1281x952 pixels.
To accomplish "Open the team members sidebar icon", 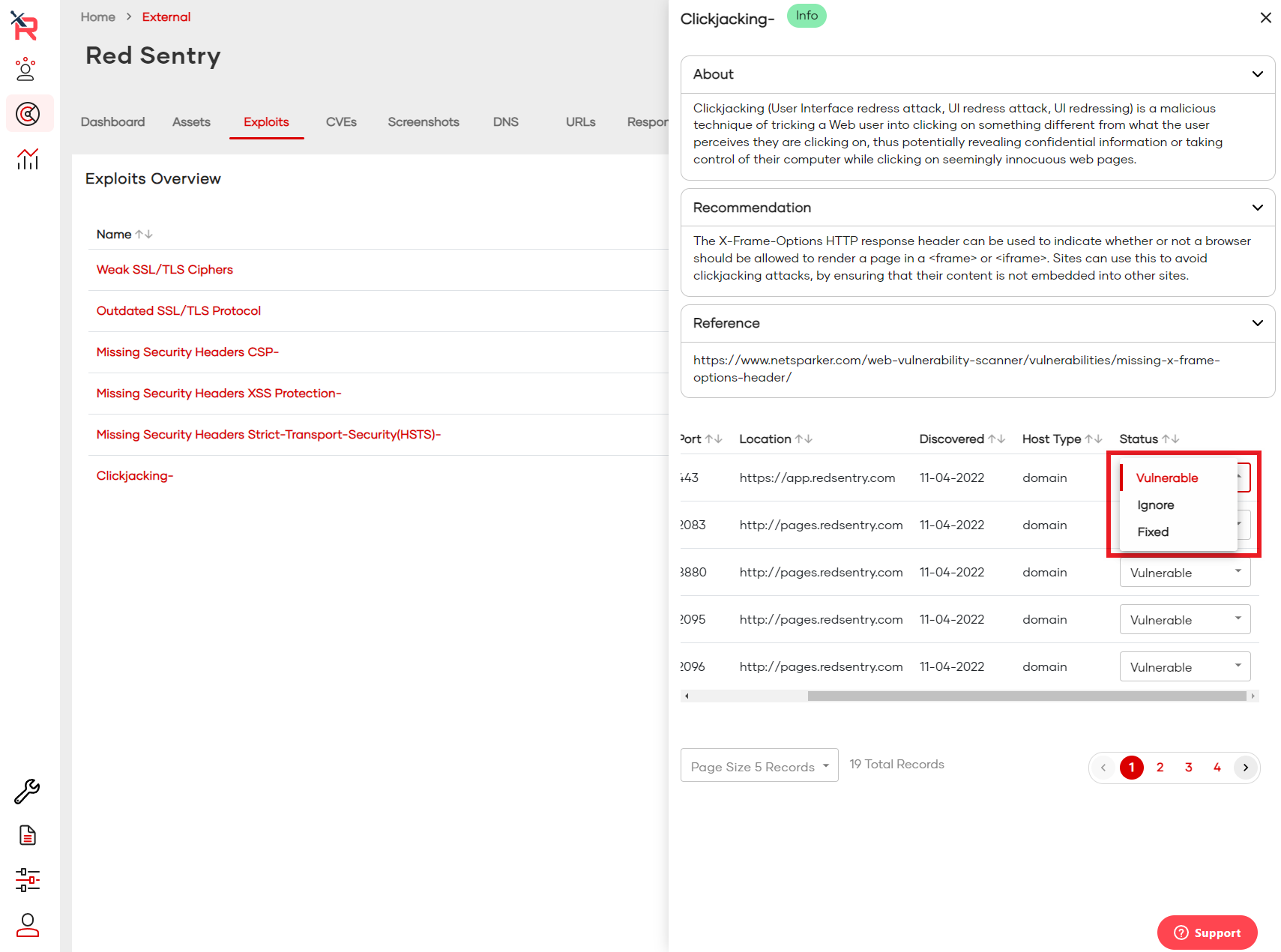I will click(25, 69).
